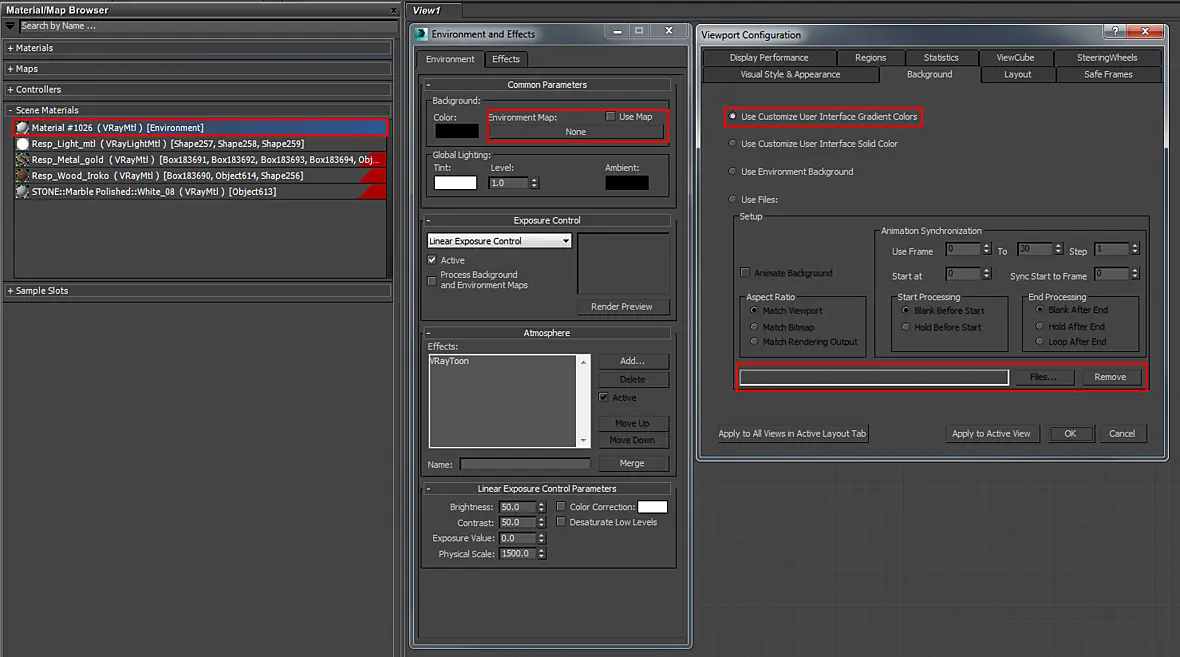The height and width of the screenshot is (657, 1180).
Task: Select Use Environment Background option
Action: (x=732, y=172)
